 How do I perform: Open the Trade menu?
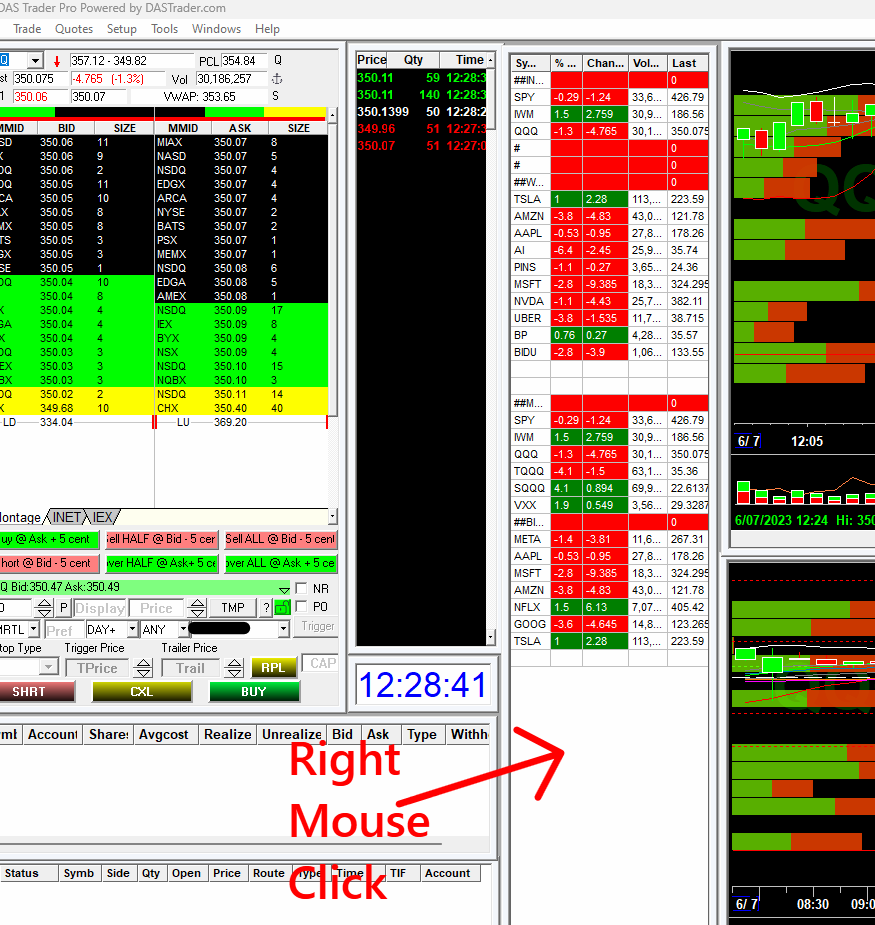point(27,29)
